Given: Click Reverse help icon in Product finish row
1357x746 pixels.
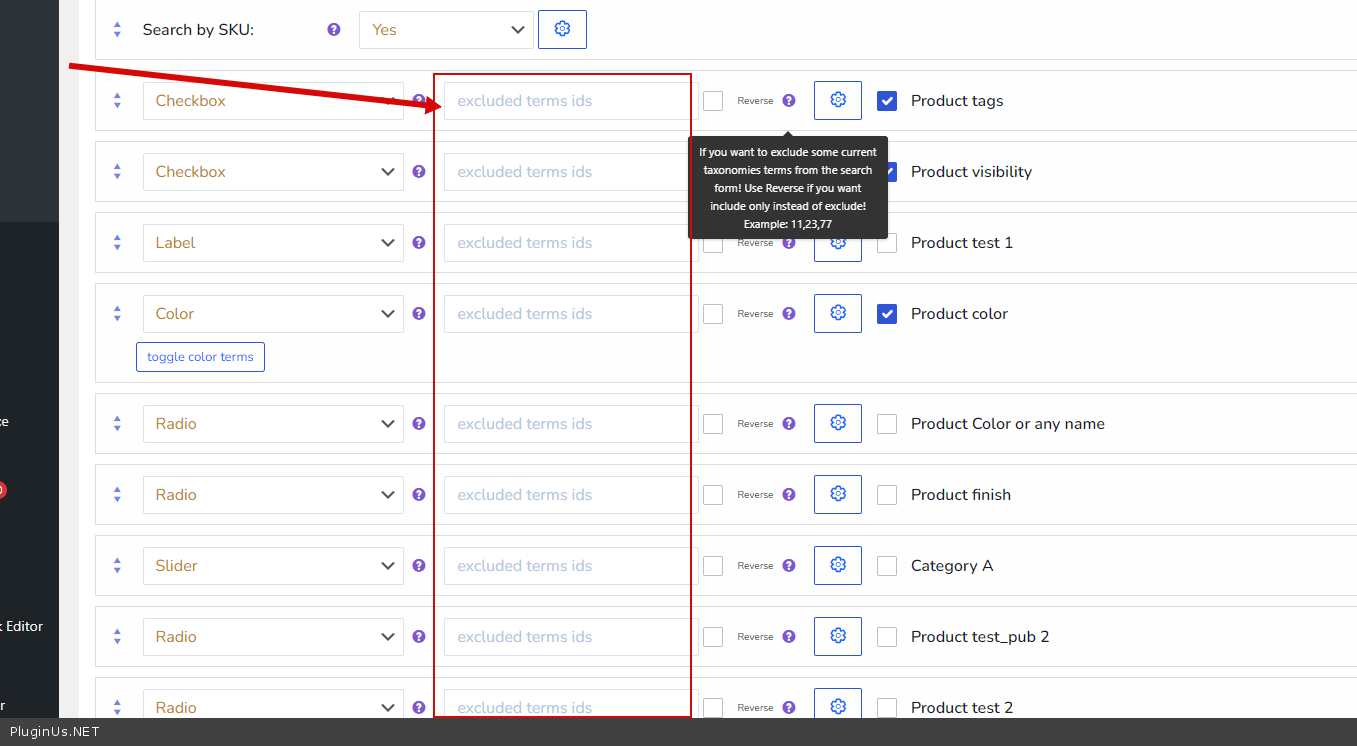Looking at the screenshot, I should [x=789, y=495].
